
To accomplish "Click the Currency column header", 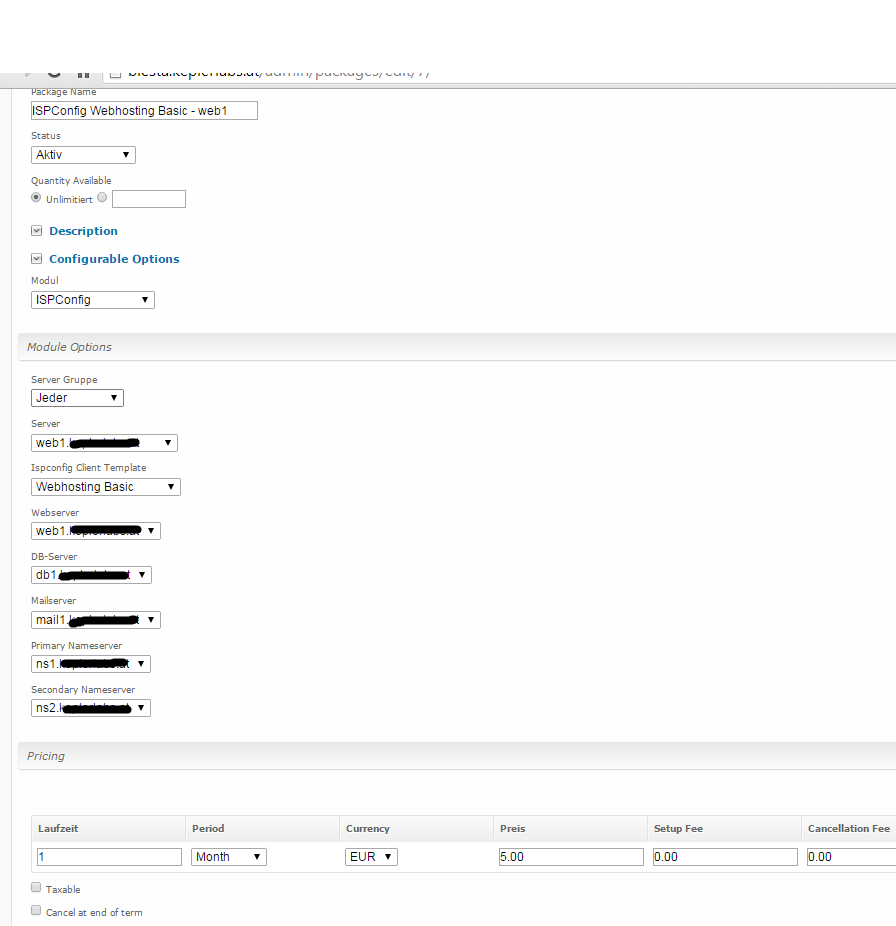I will click(416, 829).
